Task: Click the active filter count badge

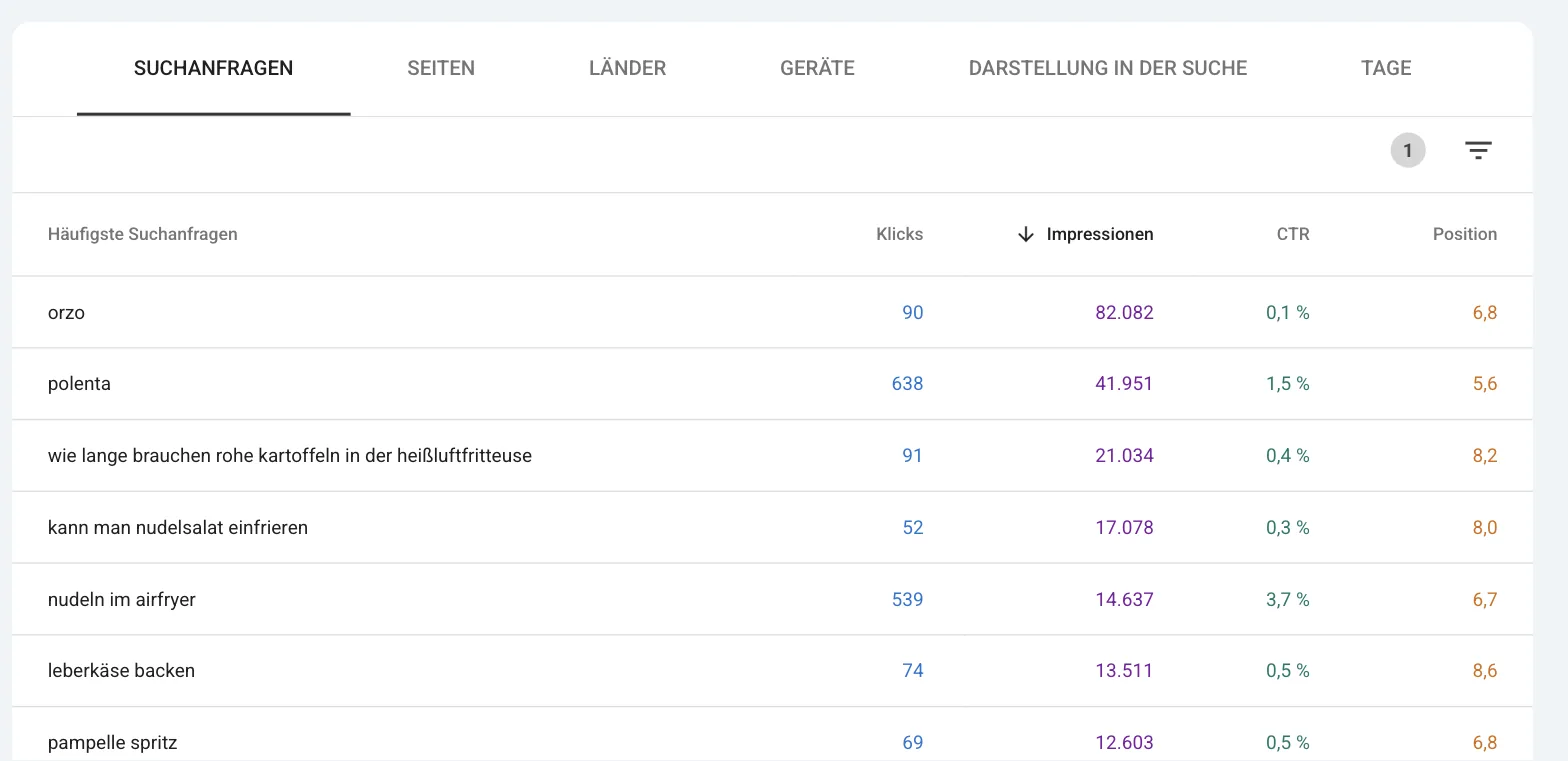Action: [x=1408, y=151]
